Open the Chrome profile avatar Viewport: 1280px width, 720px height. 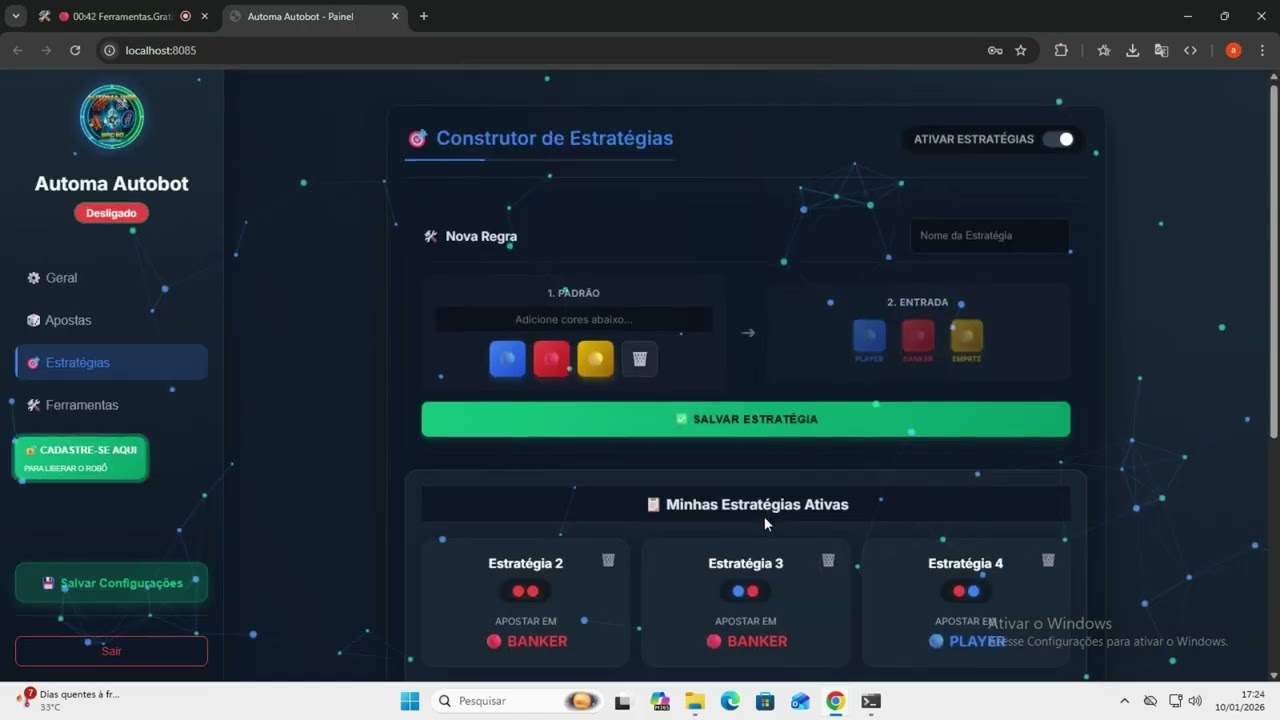[1233, 50]
